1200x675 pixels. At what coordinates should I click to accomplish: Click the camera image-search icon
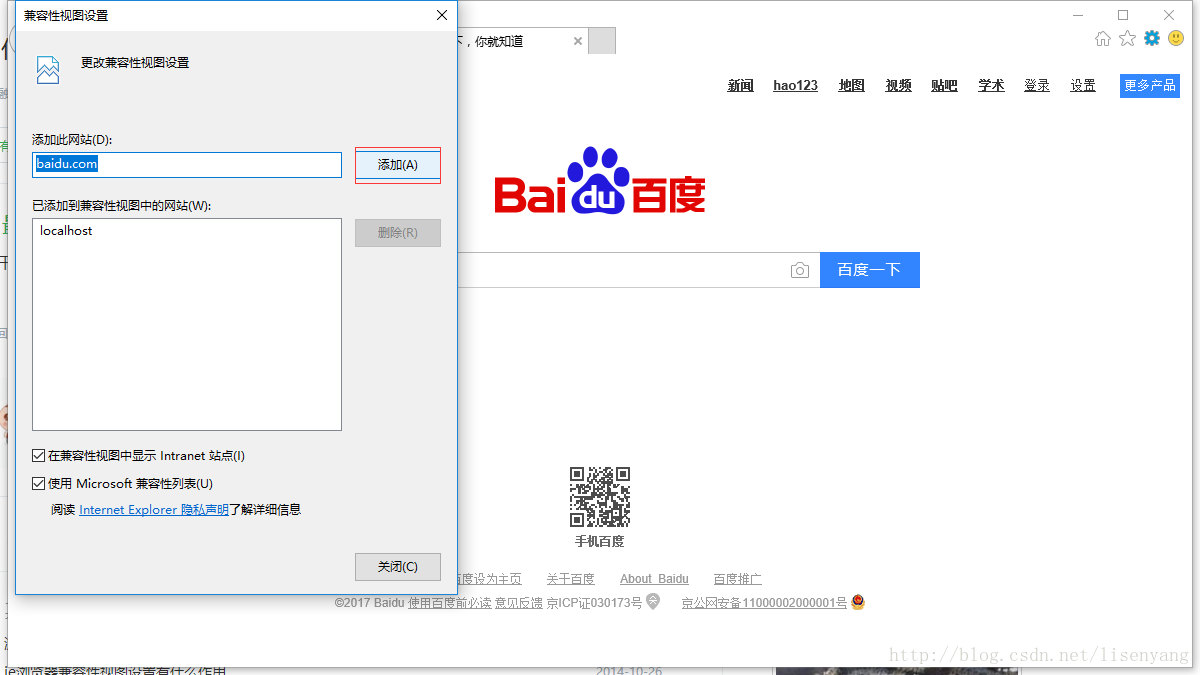[799, 270]
